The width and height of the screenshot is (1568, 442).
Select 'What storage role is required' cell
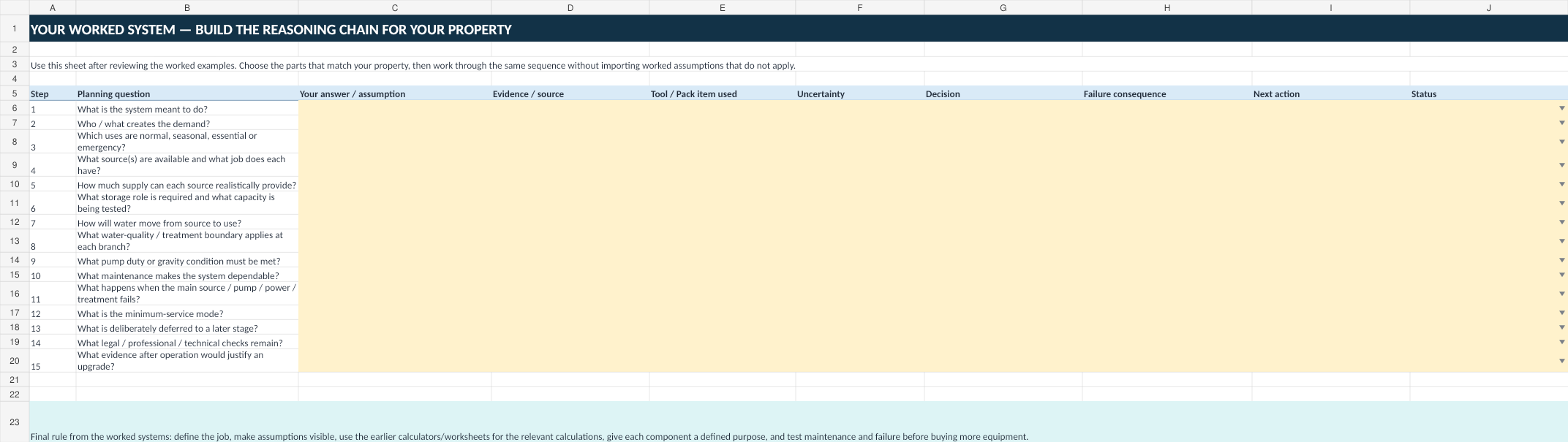(187, 203)
